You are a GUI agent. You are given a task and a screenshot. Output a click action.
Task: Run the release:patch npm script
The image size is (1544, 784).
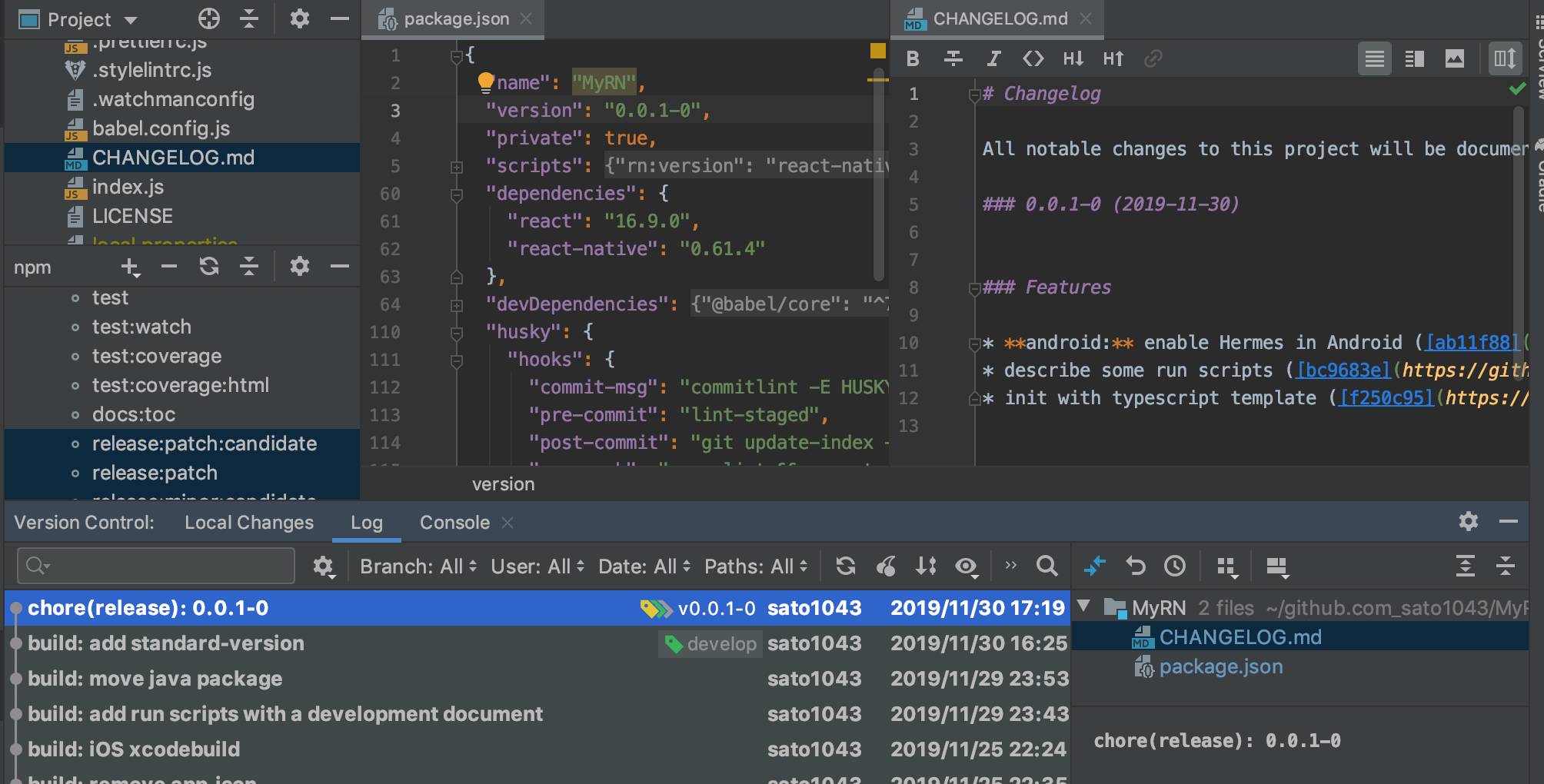[155, 473]
